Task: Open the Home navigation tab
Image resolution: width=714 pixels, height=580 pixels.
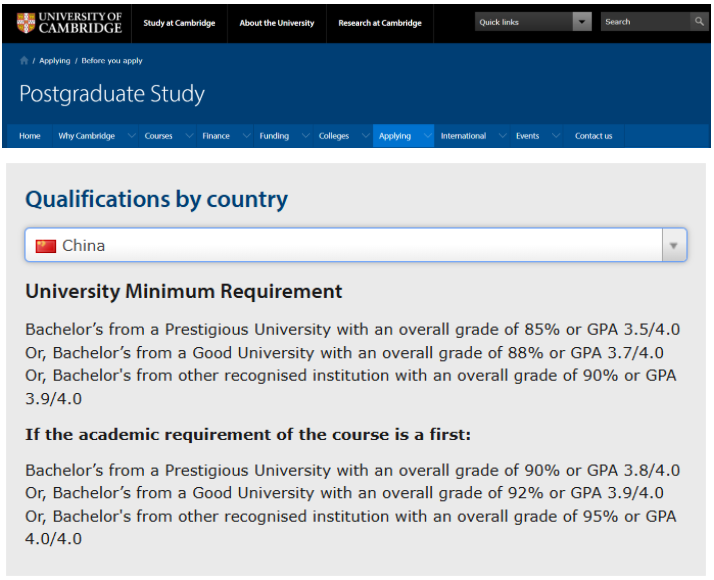Action: click(30, 136)
